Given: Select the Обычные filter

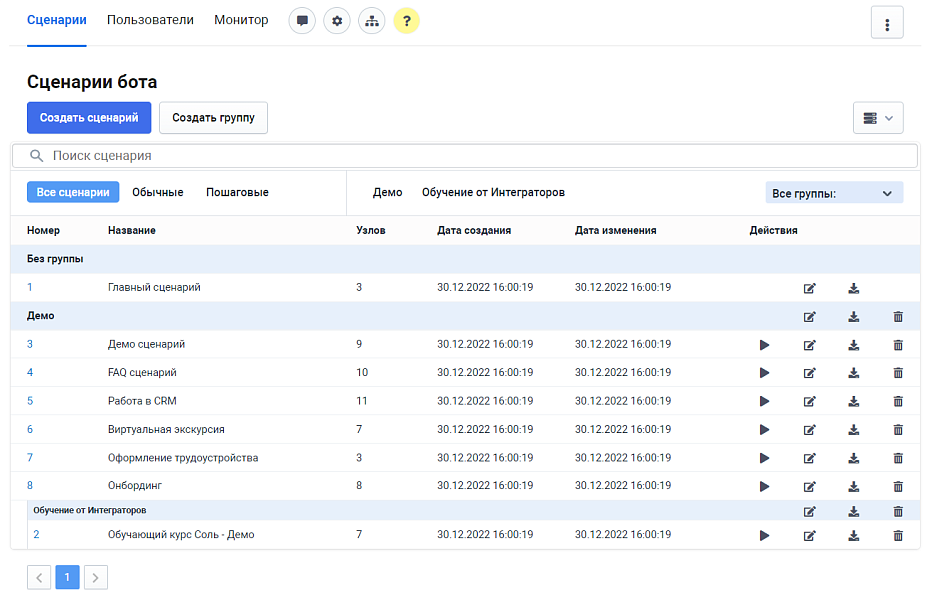Looking at the screenshot, I should [157, 192].
